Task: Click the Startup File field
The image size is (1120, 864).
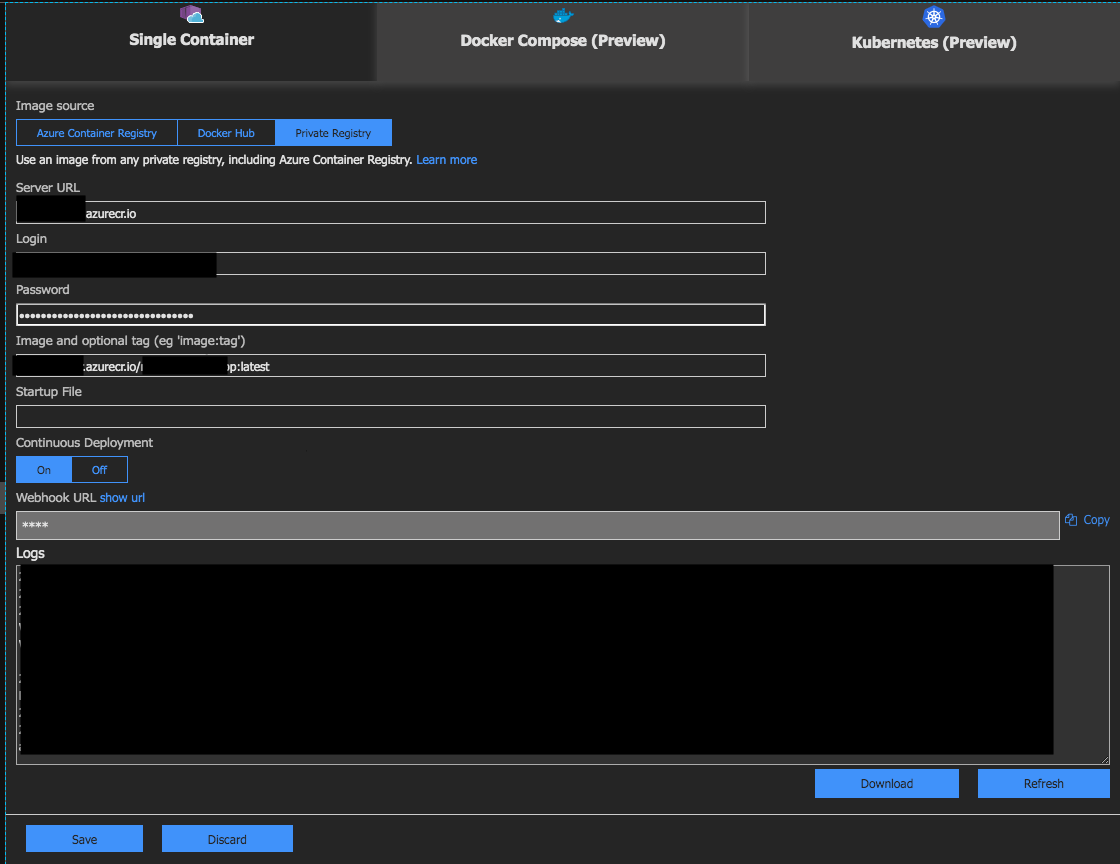Action: [x=391, y=416]
